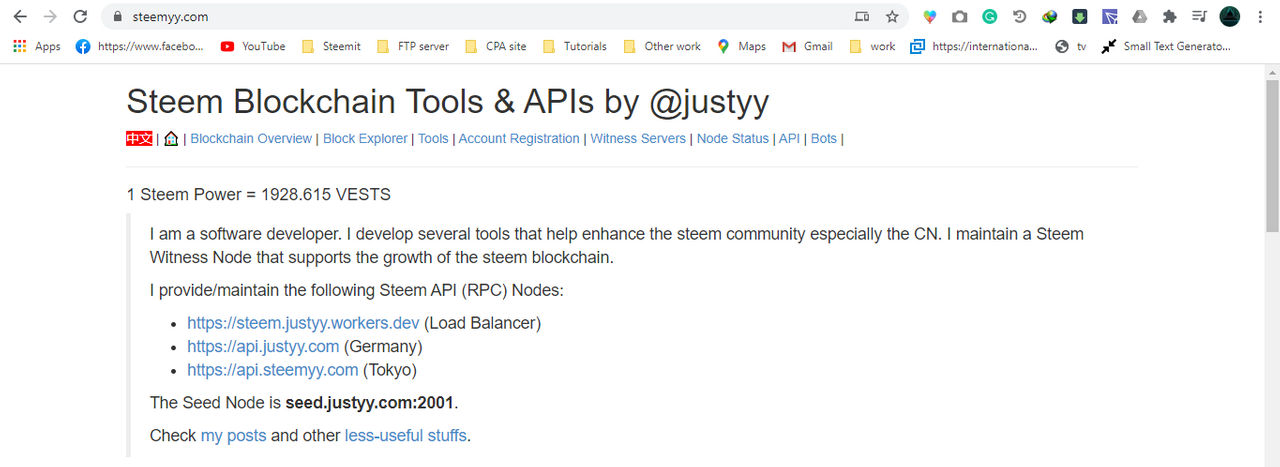Open the YouTube bookmark

tap(253, 46)
